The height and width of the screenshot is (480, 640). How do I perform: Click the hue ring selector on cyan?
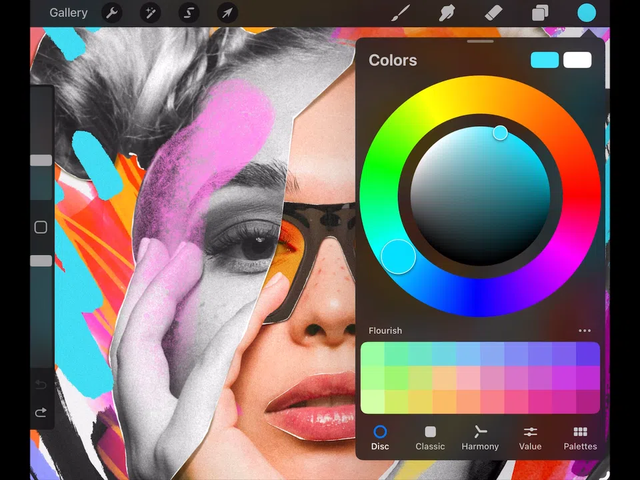pyautogui.click(x=398, y=257)
